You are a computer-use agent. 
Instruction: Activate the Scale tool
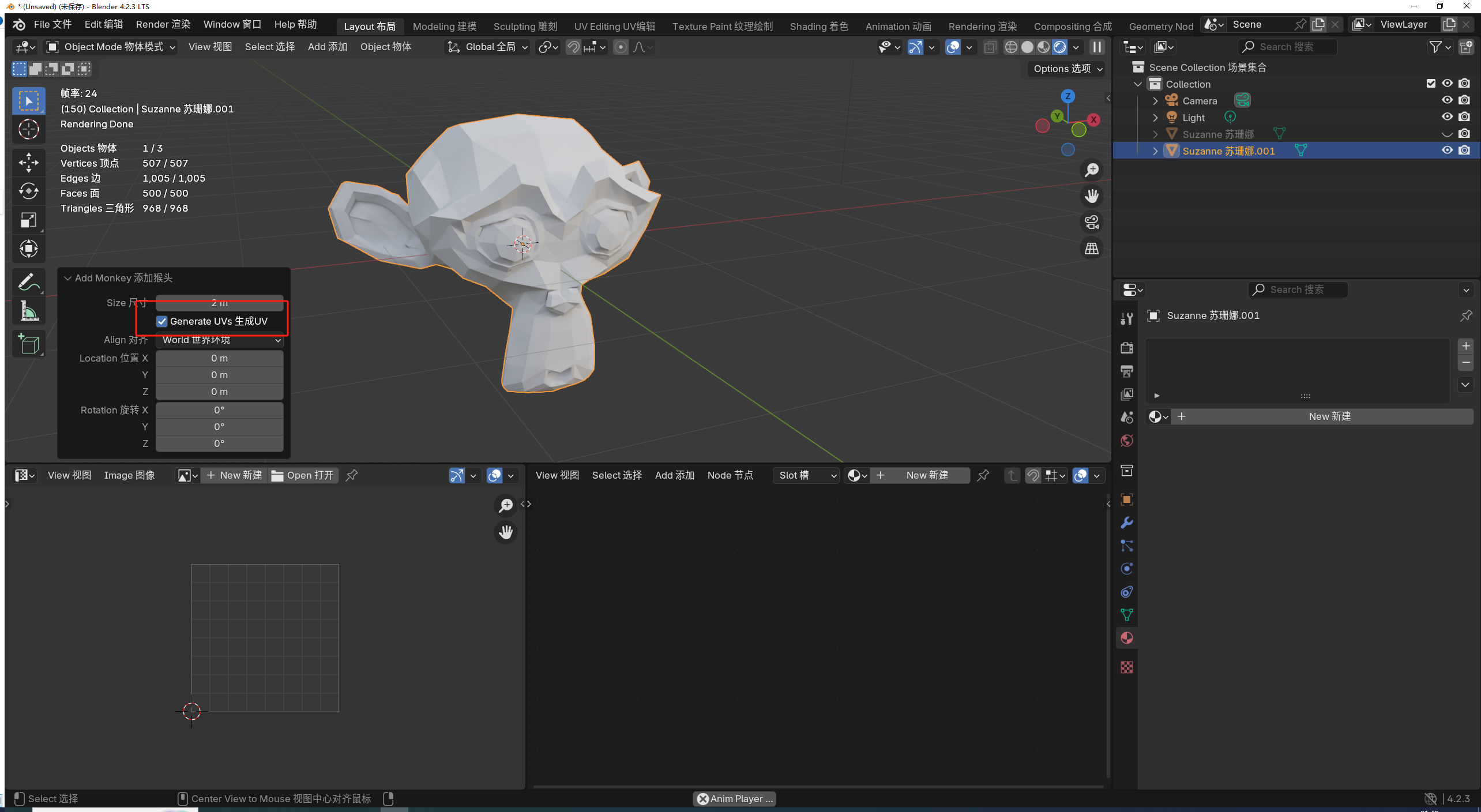click(28, 220)
